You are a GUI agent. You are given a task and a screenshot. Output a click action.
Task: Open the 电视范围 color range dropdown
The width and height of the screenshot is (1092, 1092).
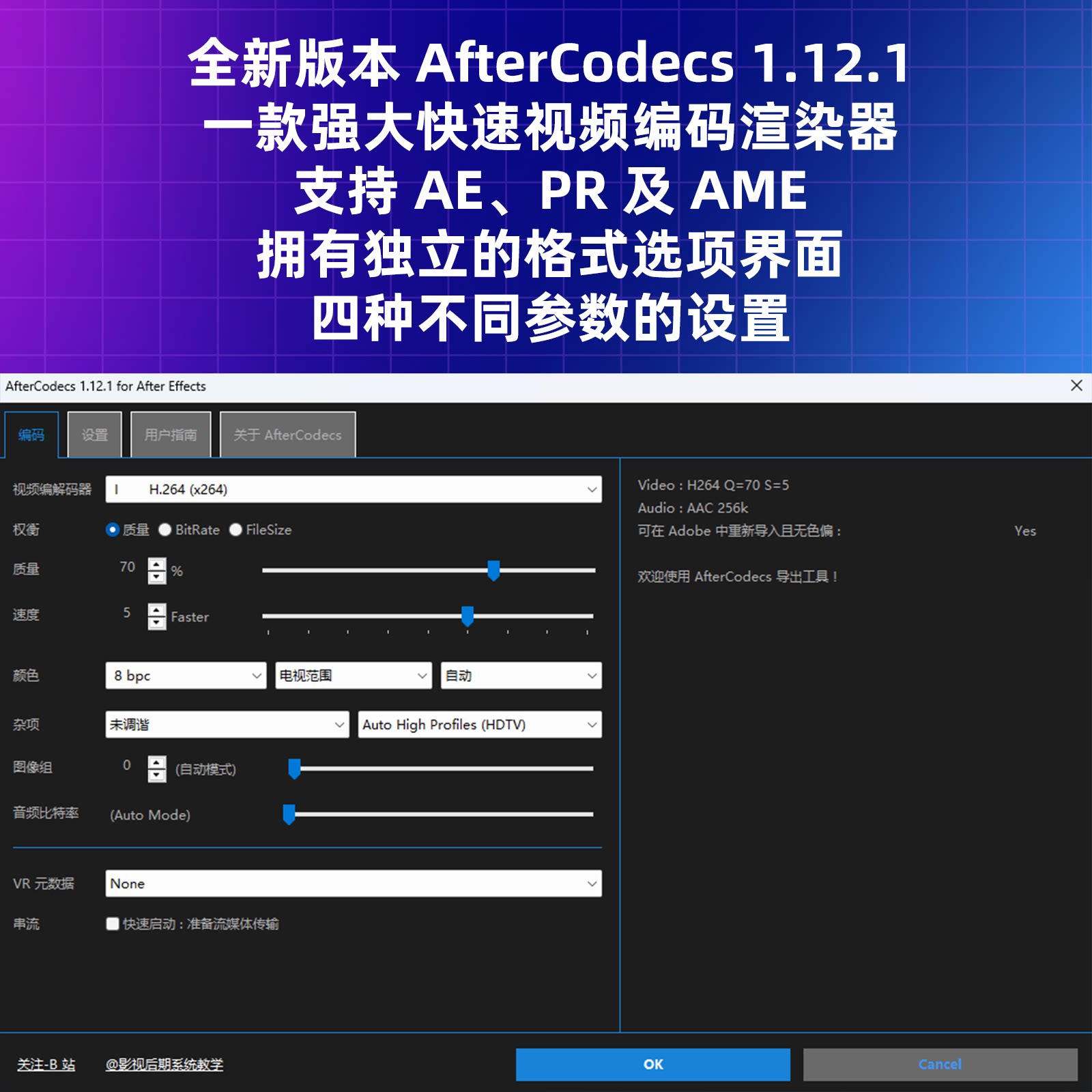point(354,676)
